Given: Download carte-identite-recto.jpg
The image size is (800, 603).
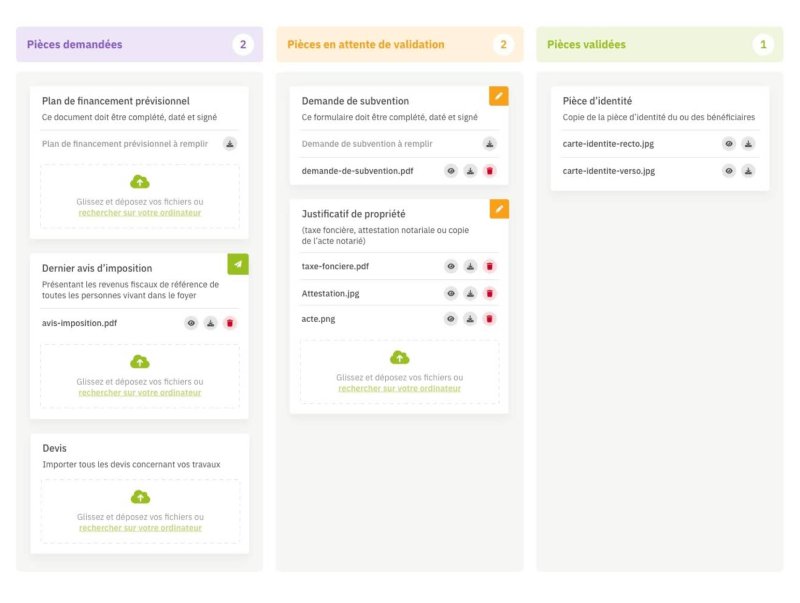Looking at the screenshot, I should (749, 144).
